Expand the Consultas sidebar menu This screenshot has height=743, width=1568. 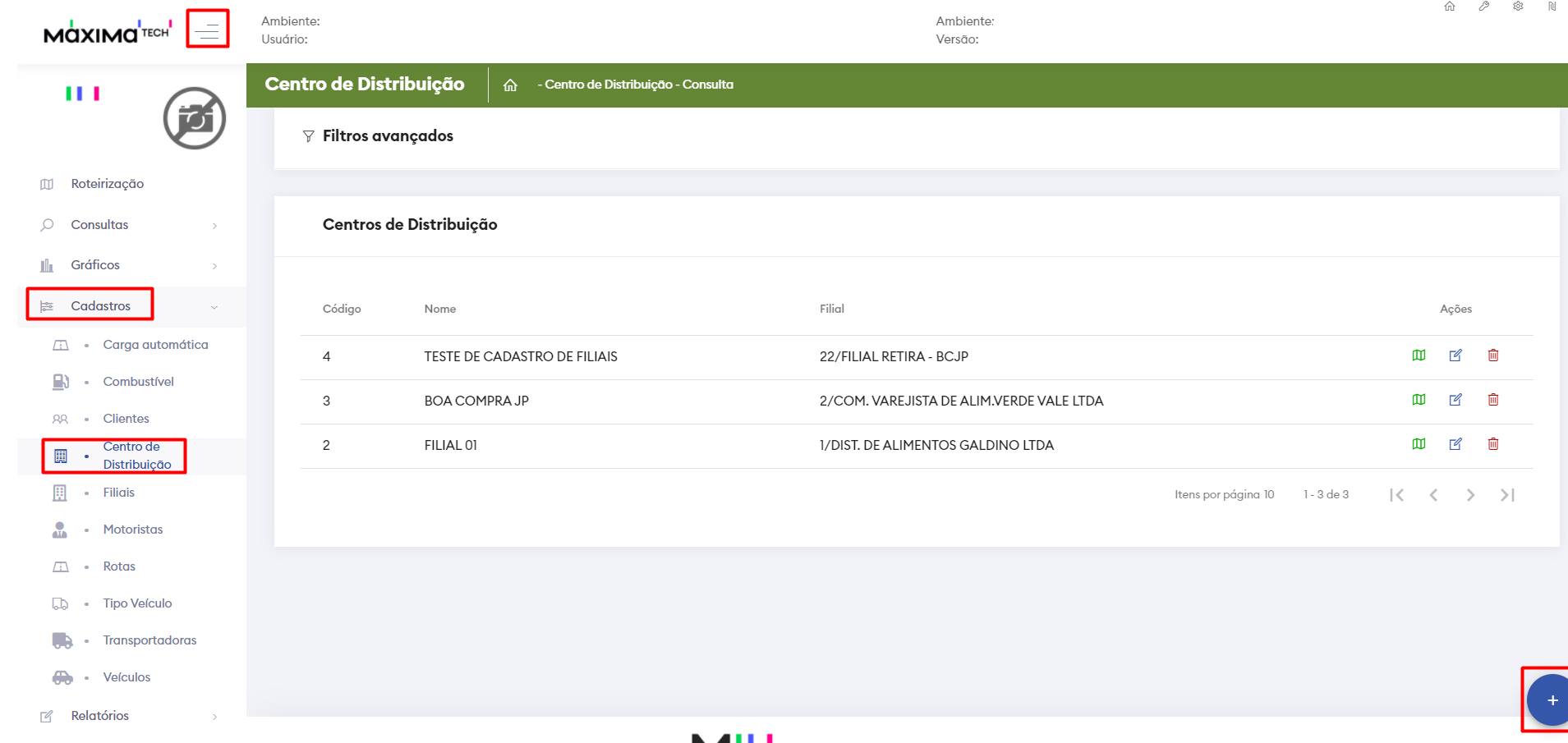pyautogui.click(x=131, y=225)
